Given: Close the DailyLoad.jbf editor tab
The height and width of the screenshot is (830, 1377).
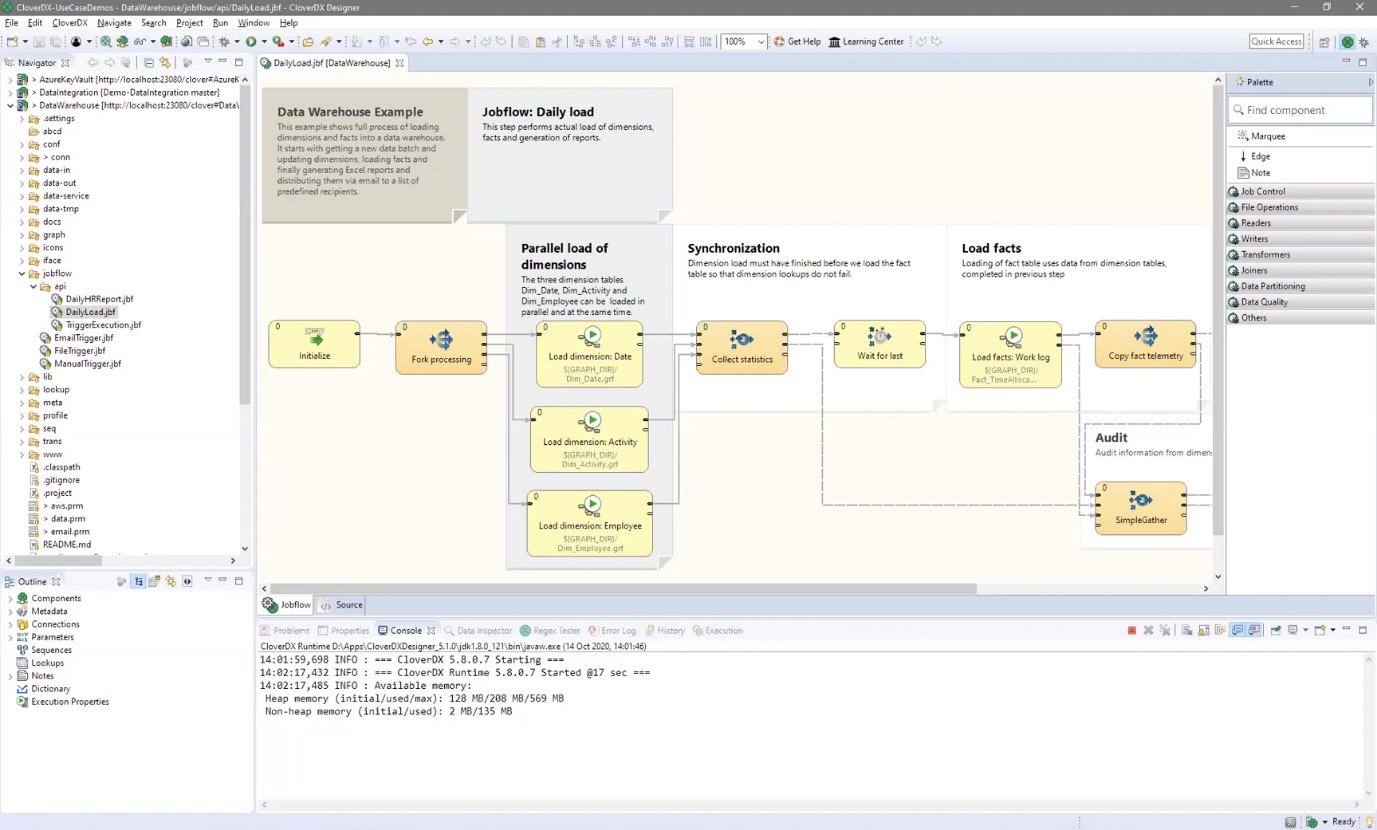Looking at the screenshot, I should (400, 63).
